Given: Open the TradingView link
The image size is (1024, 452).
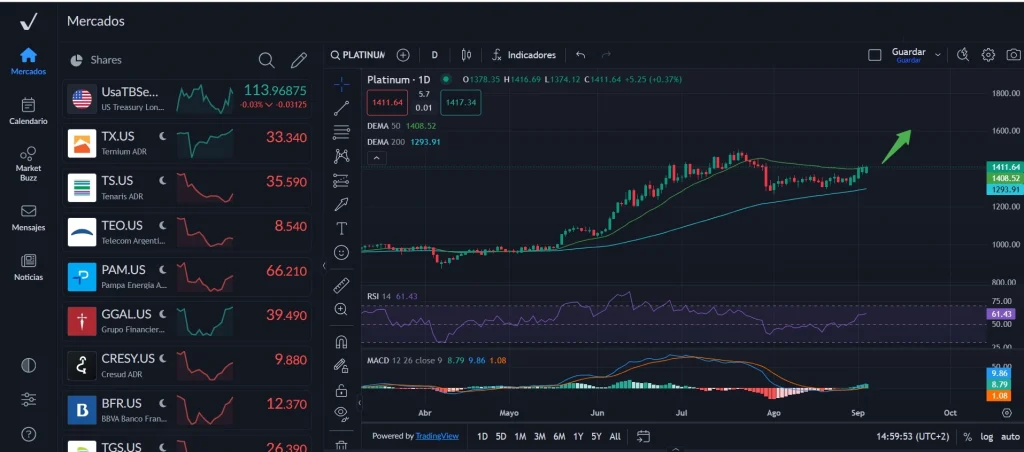Looking at the screenshot, I should [437, 436].
